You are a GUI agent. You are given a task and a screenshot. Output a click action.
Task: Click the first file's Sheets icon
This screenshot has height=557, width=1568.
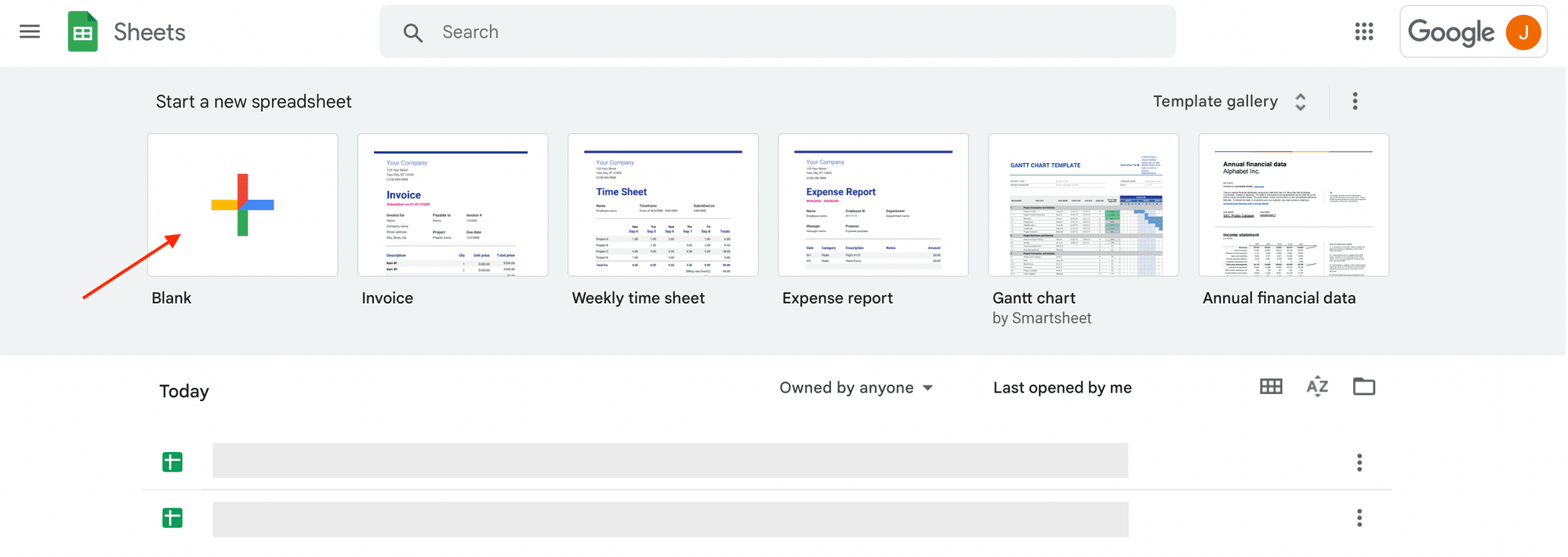point(172,462)
